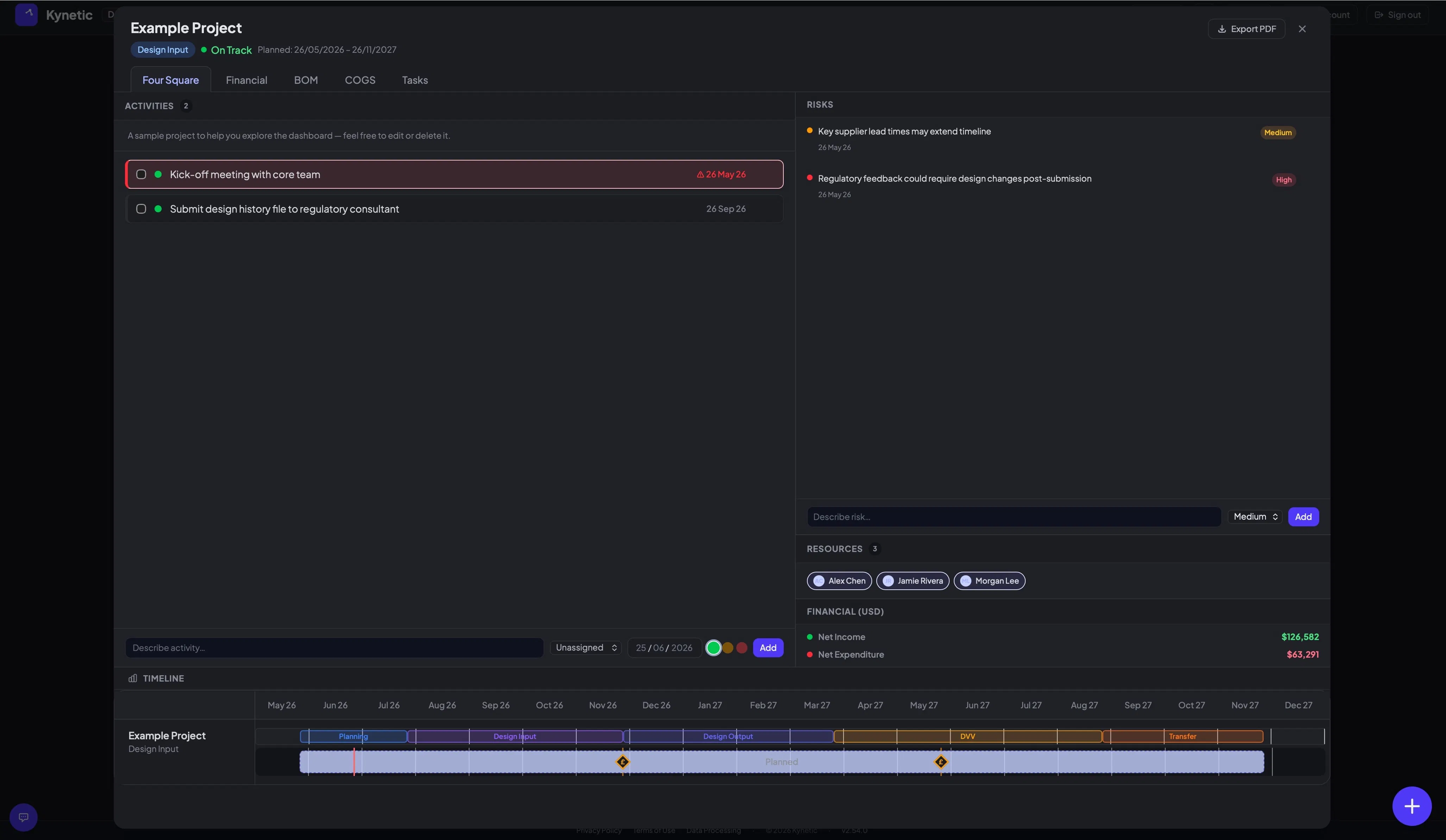The width and height of the screenshot is (1446, 840).
Task: Click the Design Output phase bar
Action: [x=728, y=736]
